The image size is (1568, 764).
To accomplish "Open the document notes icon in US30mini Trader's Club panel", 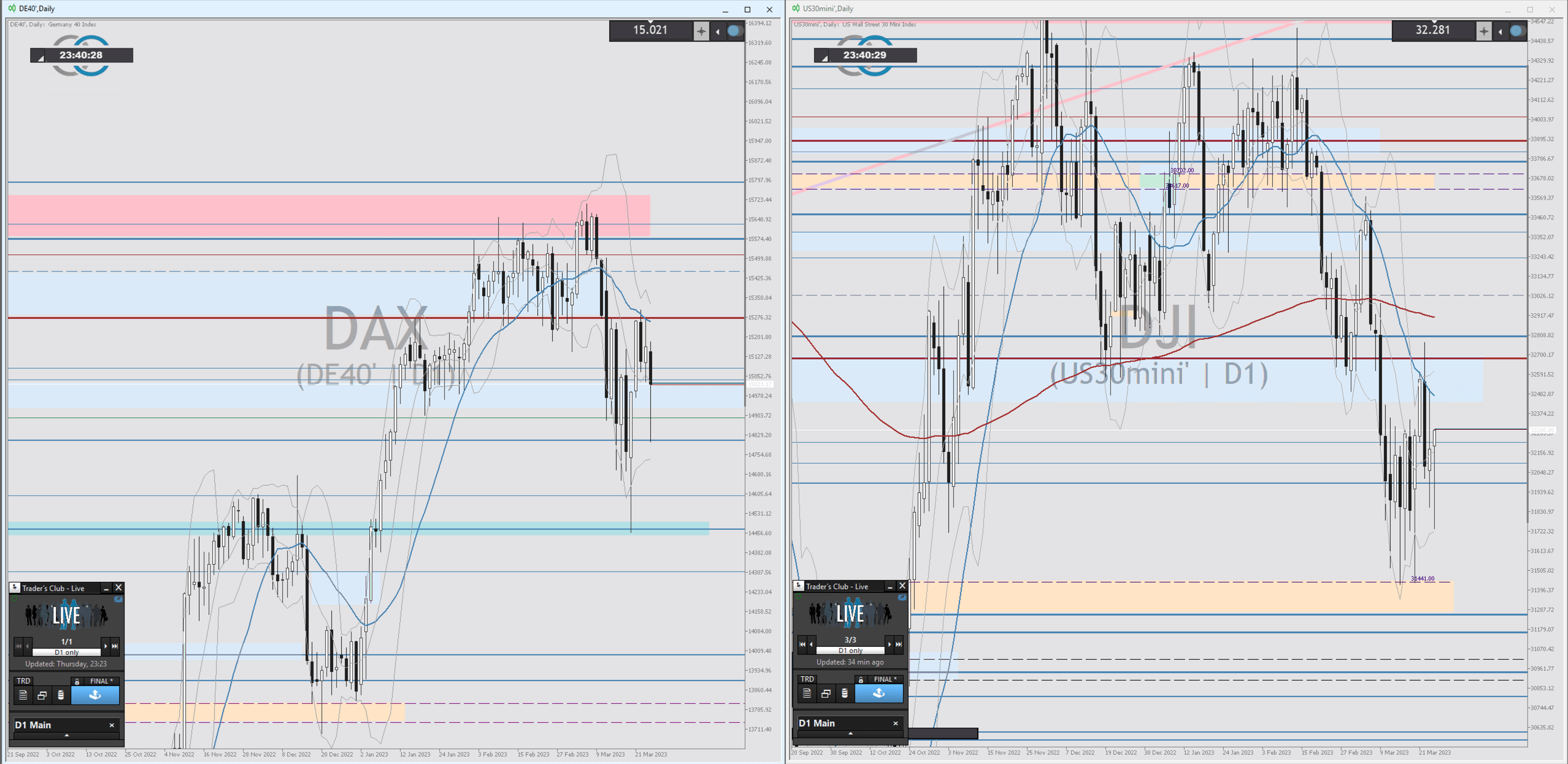I will pos(807,693).
